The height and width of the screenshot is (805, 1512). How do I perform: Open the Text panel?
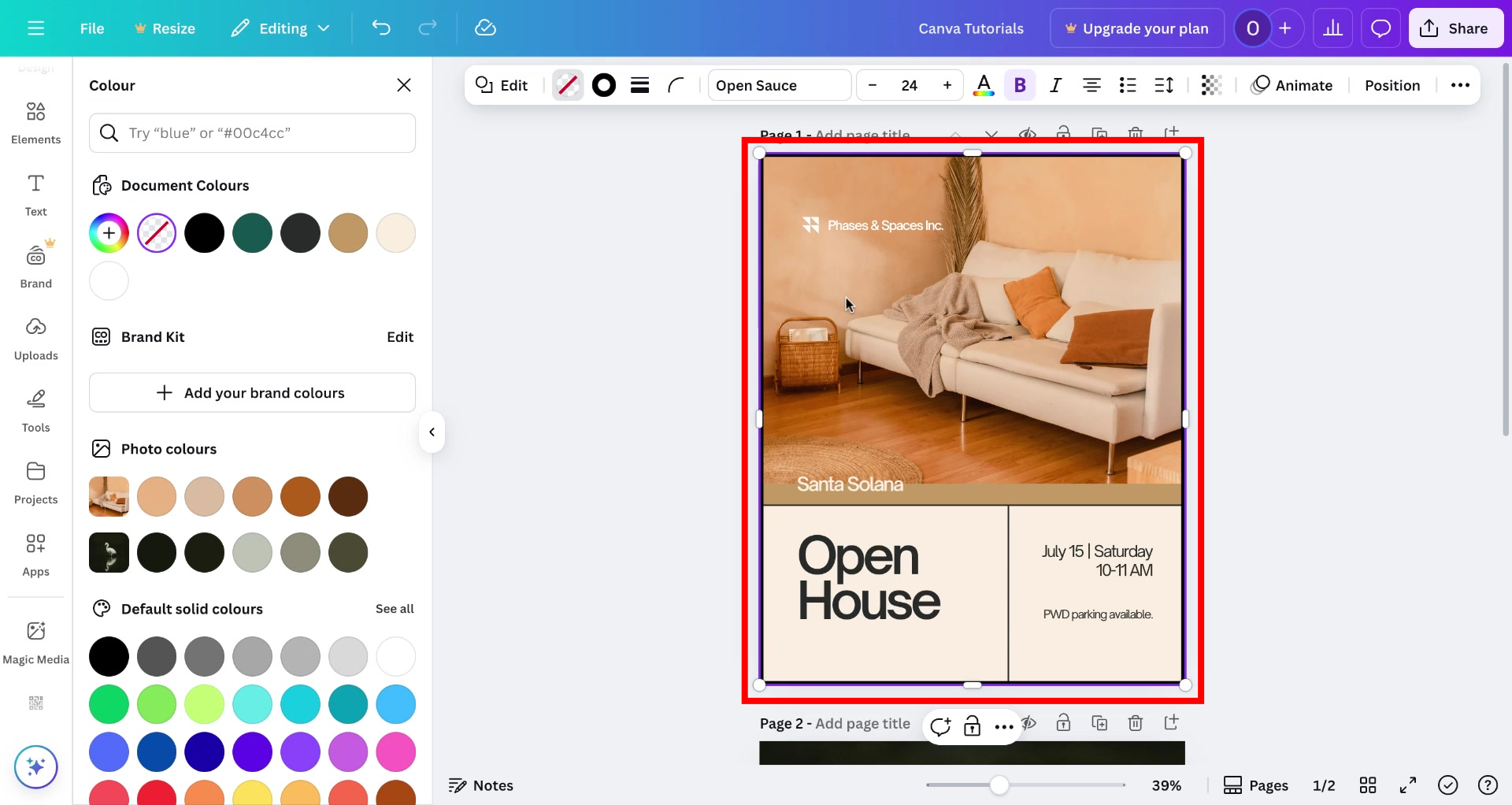click(x=35, y=194)
